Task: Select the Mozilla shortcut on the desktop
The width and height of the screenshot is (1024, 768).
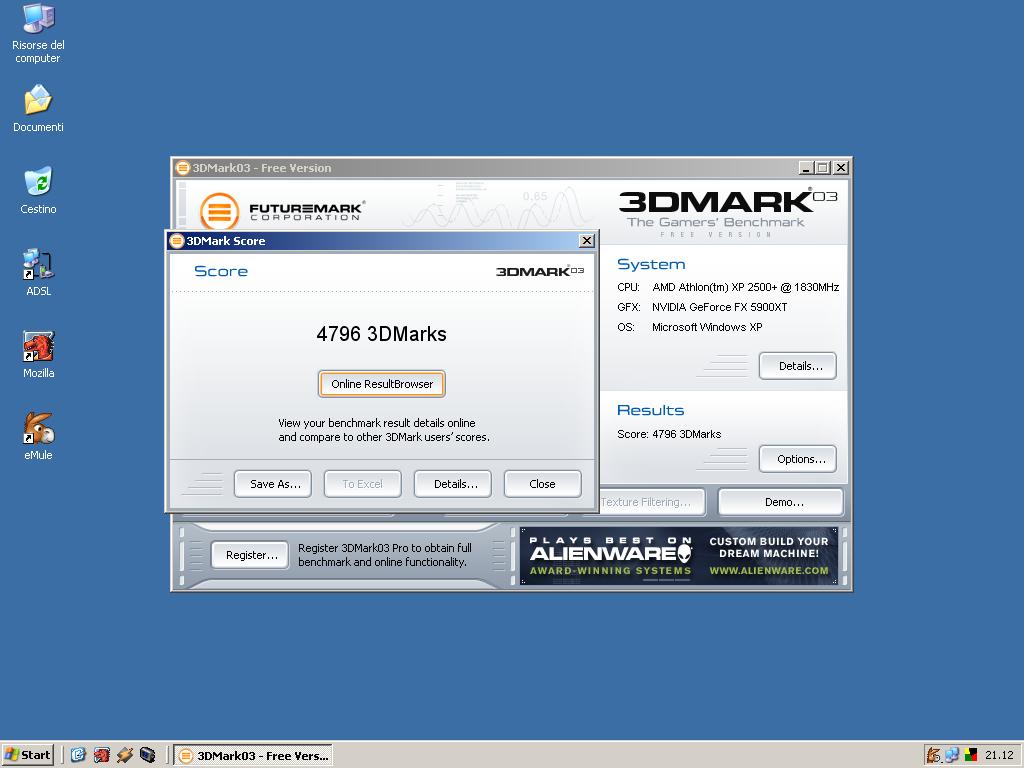Action: [38, 355]
